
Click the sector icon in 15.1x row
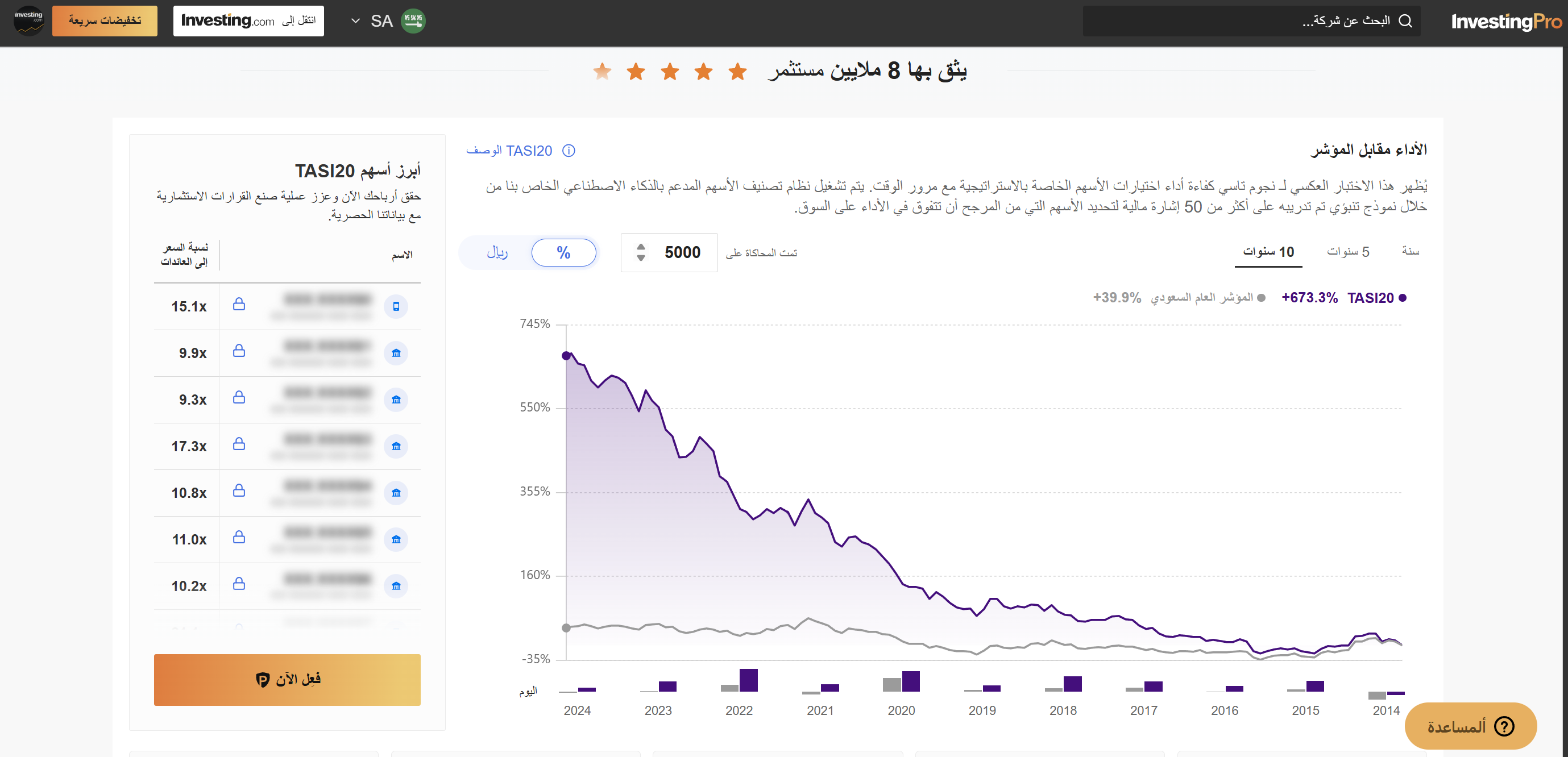coord(396,306)
